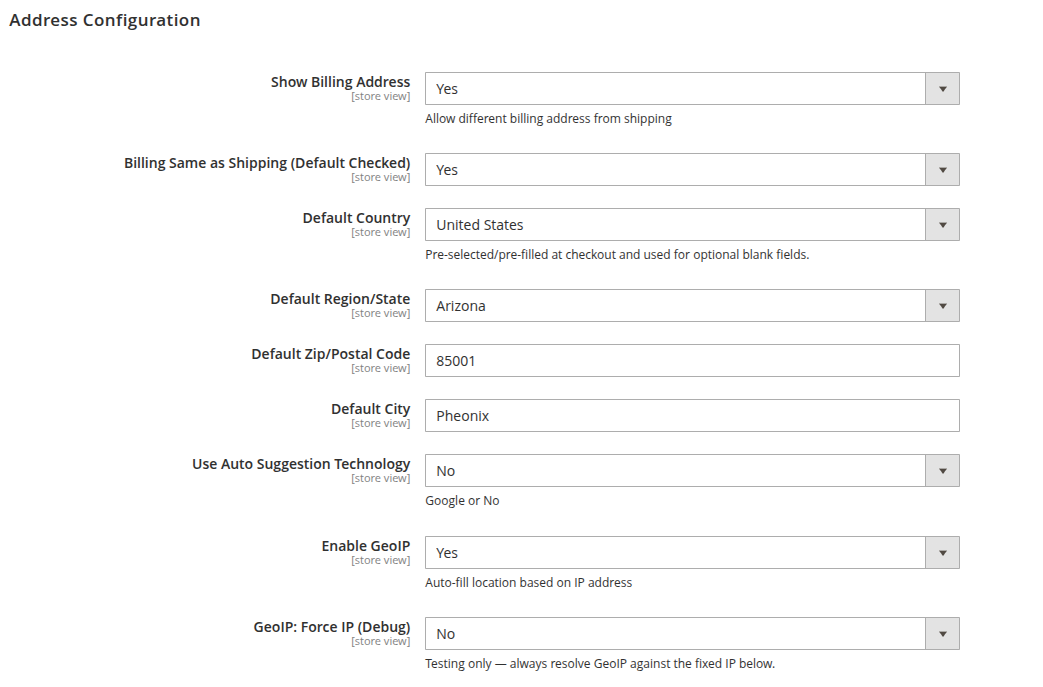Click the Default Region/State label

pyautogui.click(x=341, y=299)
